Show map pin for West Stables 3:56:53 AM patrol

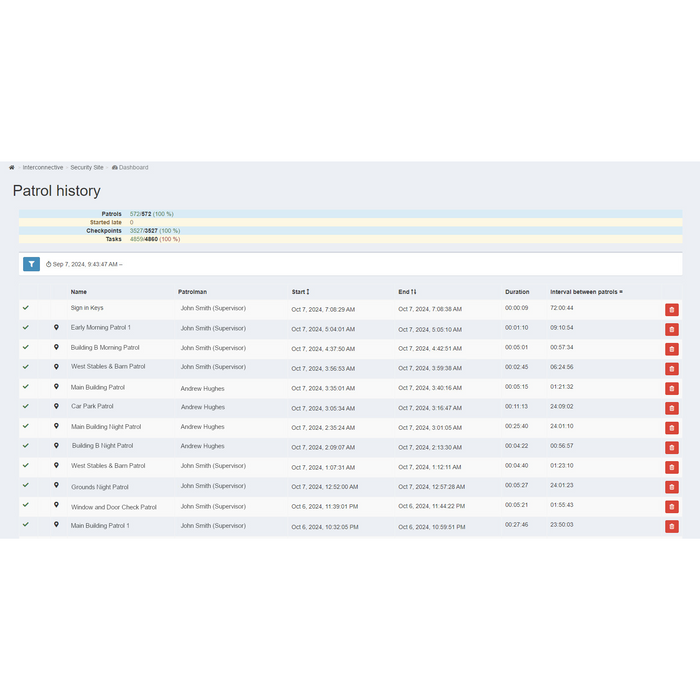point(56,367)
